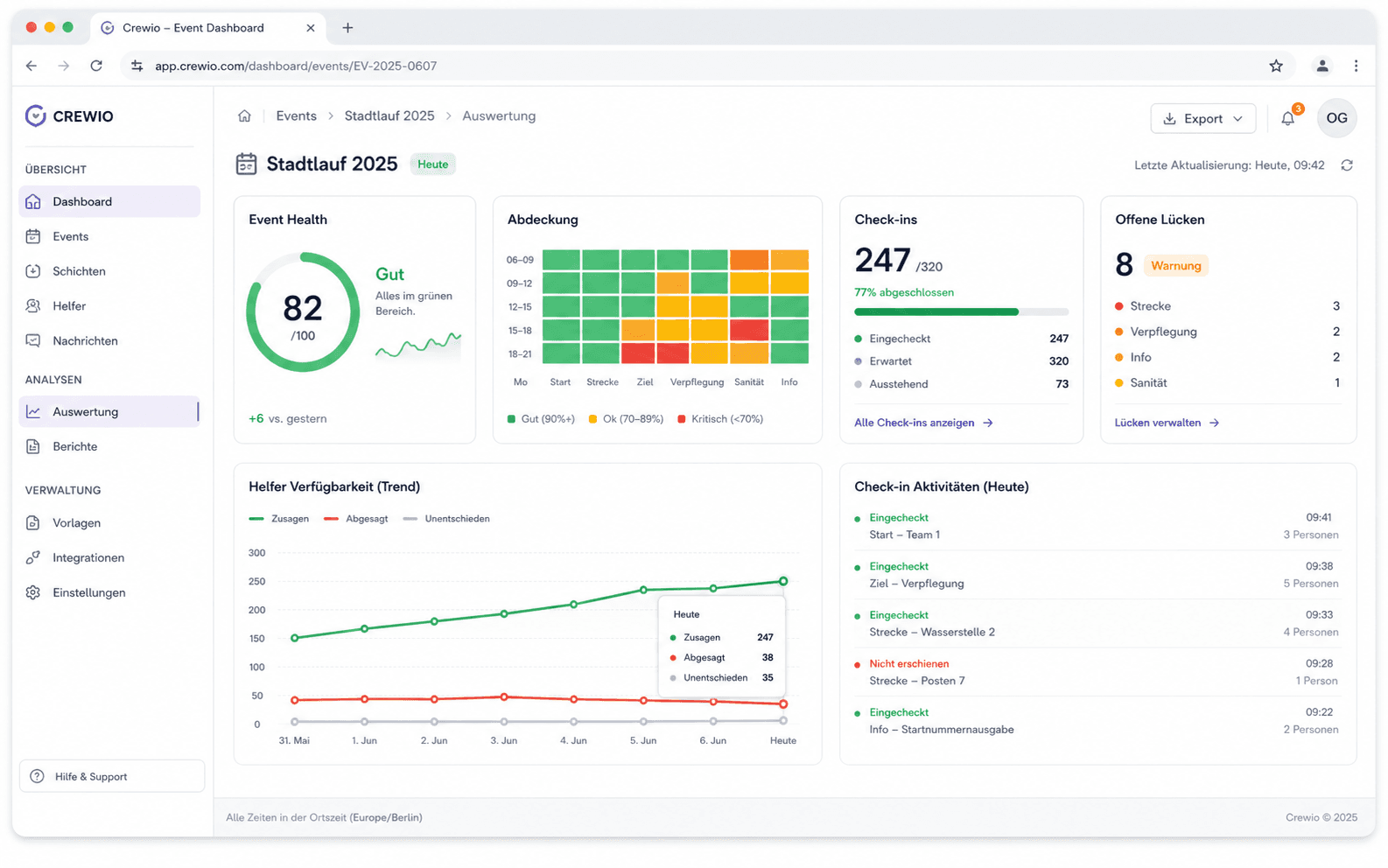The height and width of the screenshot is (868, 1388).
Task: Click the 3. Jun point on Abgesagt line
Action: click(504, 696)
